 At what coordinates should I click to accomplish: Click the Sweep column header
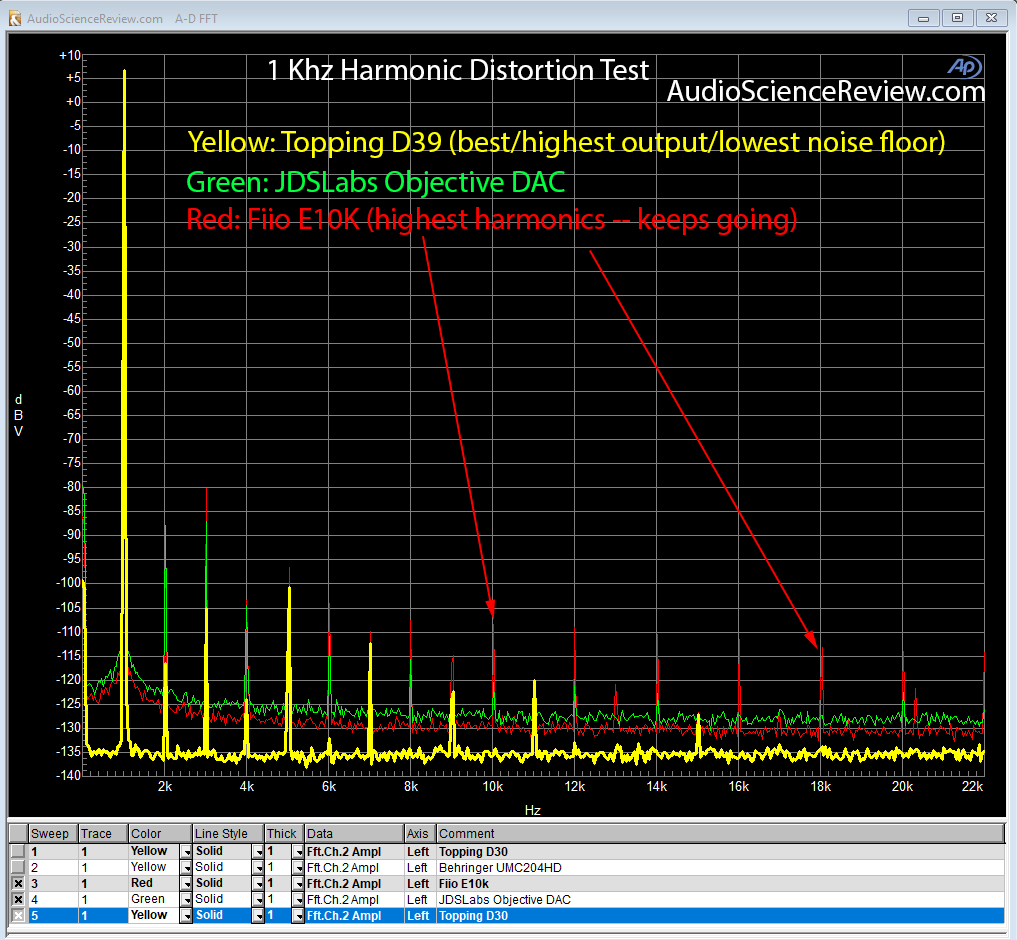click(53, 834)
